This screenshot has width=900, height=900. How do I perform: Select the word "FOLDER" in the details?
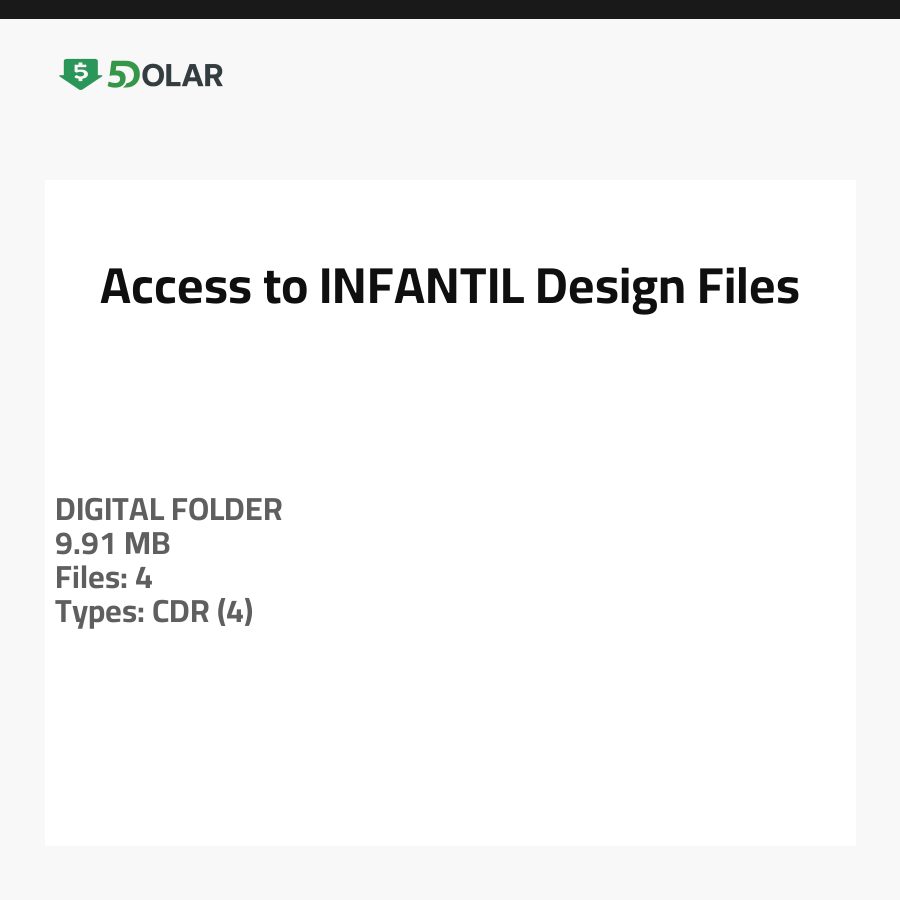226,510
